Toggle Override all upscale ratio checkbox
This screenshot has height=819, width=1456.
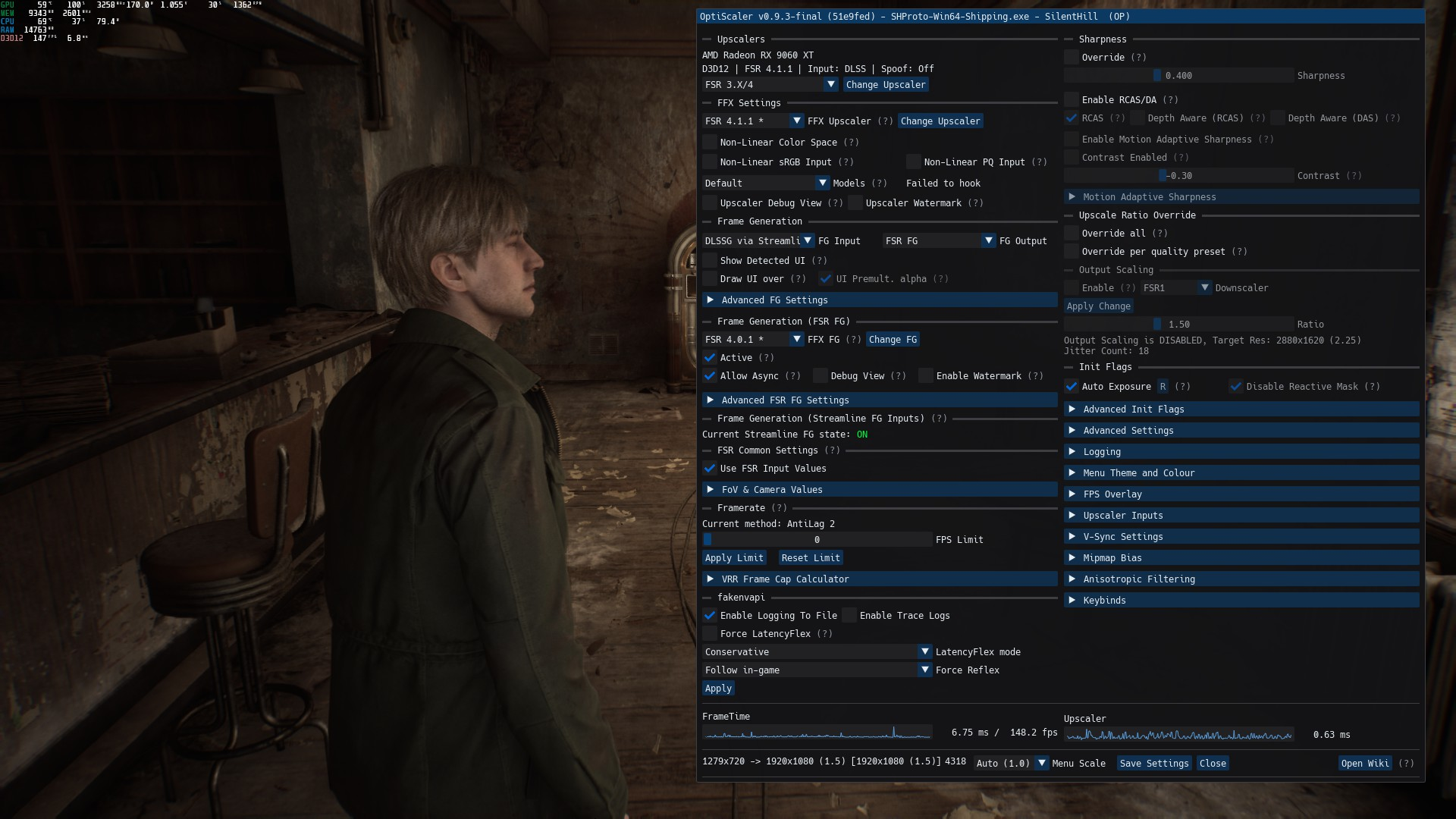point(1072,234)
